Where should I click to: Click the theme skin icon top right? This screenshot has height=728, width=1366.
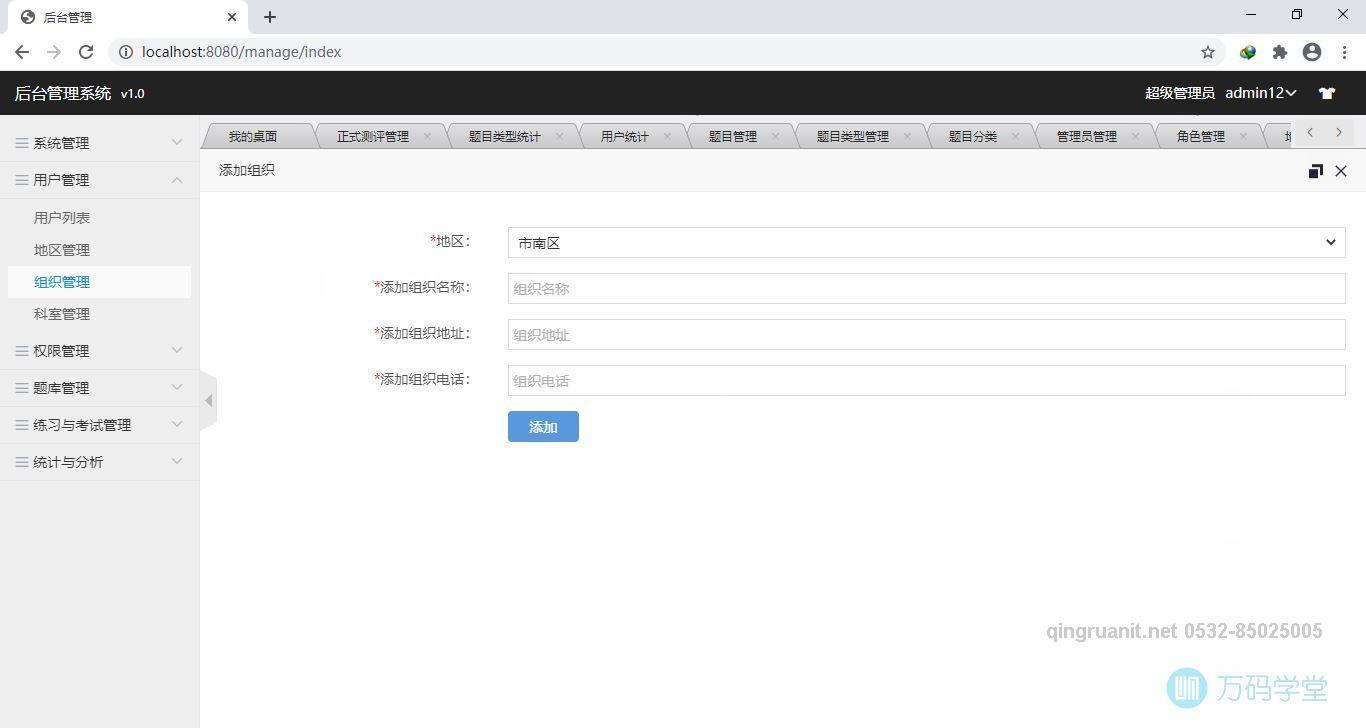click(x=1327, y=93)
